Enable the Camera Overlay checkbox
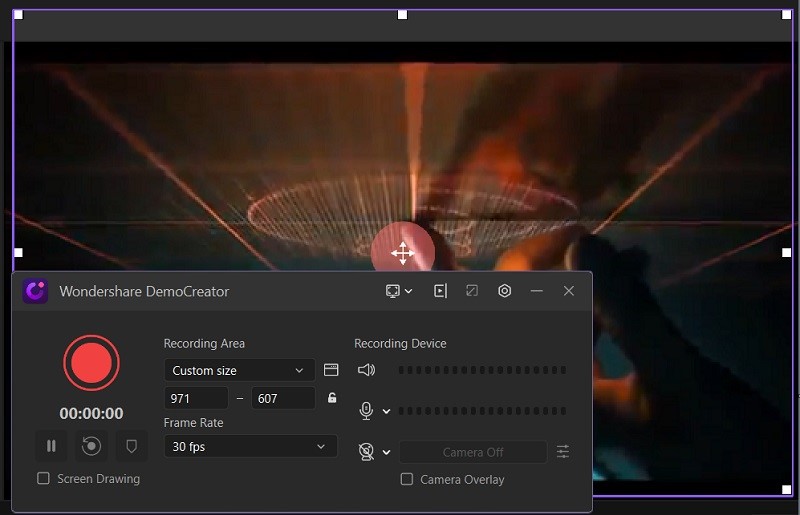This screenshot has width=800, height=515. [407, 479]
